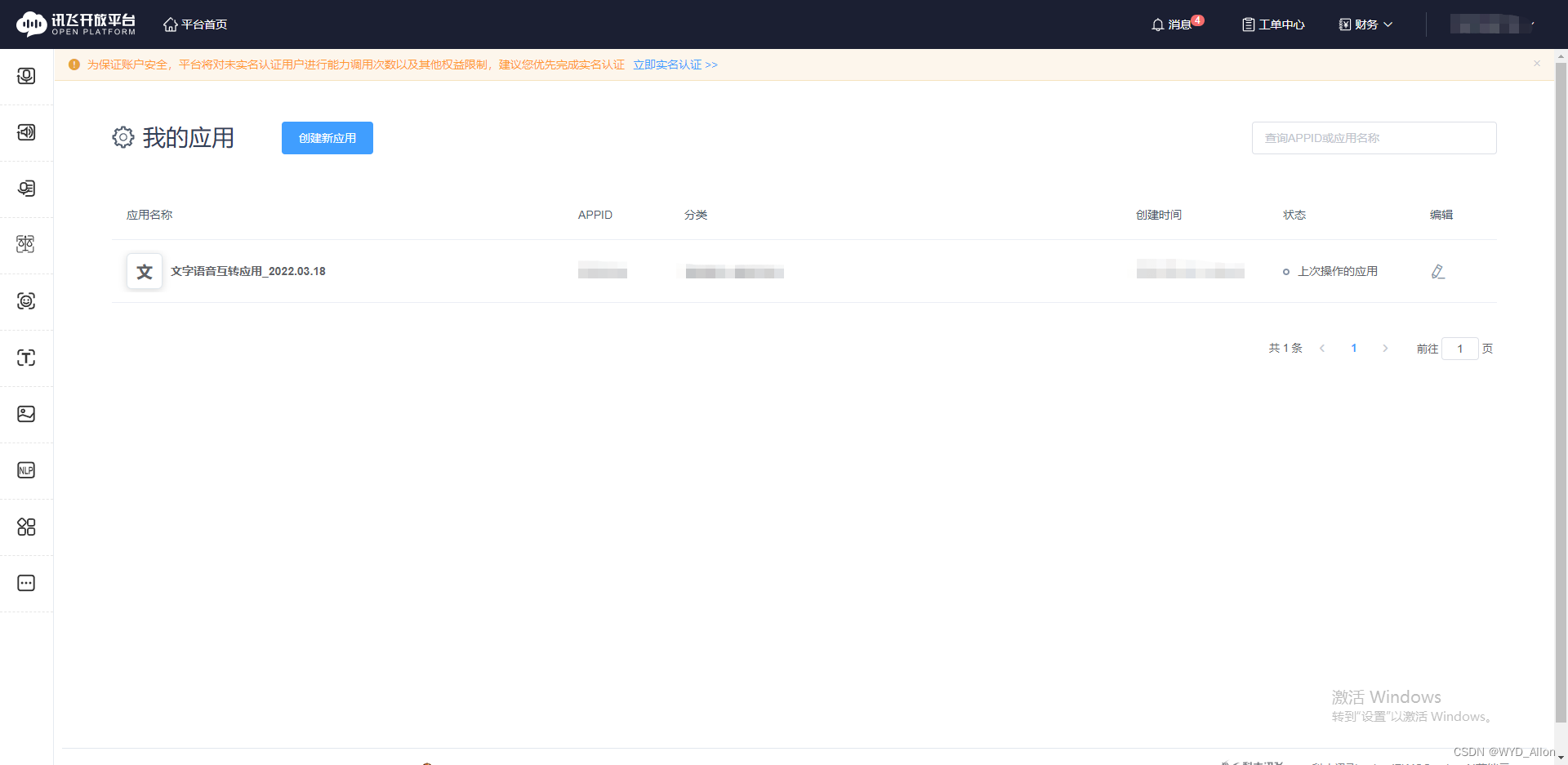Focus the 查询APPID或应用名称 search field

1374,138
